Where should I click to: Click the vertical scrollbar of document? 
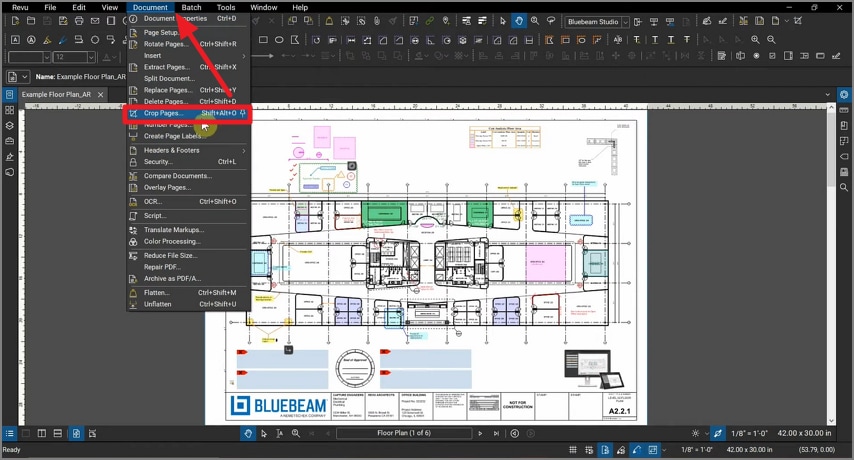click(831, 265)
